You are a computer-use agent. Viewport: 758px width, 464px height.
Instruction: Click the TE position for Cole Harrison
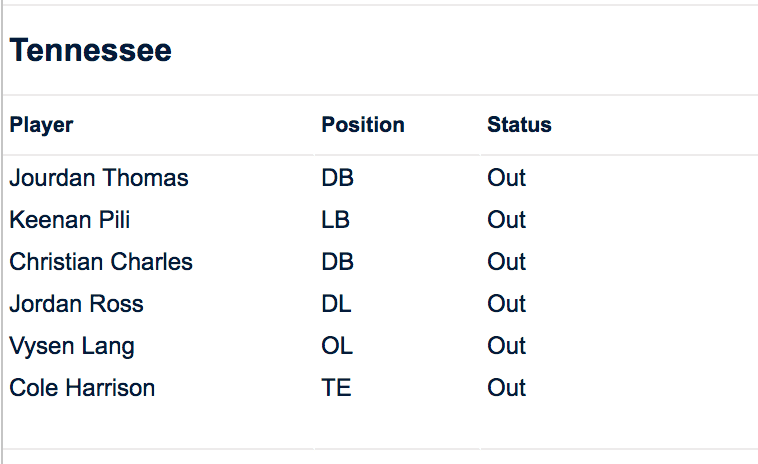[x=336, y=388]
